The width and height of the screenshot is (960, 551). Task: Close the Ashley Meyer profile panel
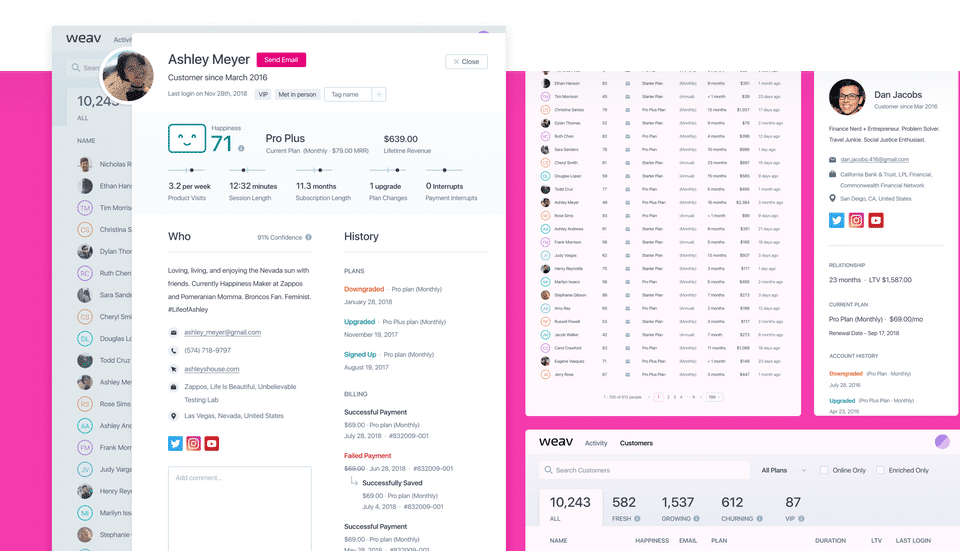[467, 61]
